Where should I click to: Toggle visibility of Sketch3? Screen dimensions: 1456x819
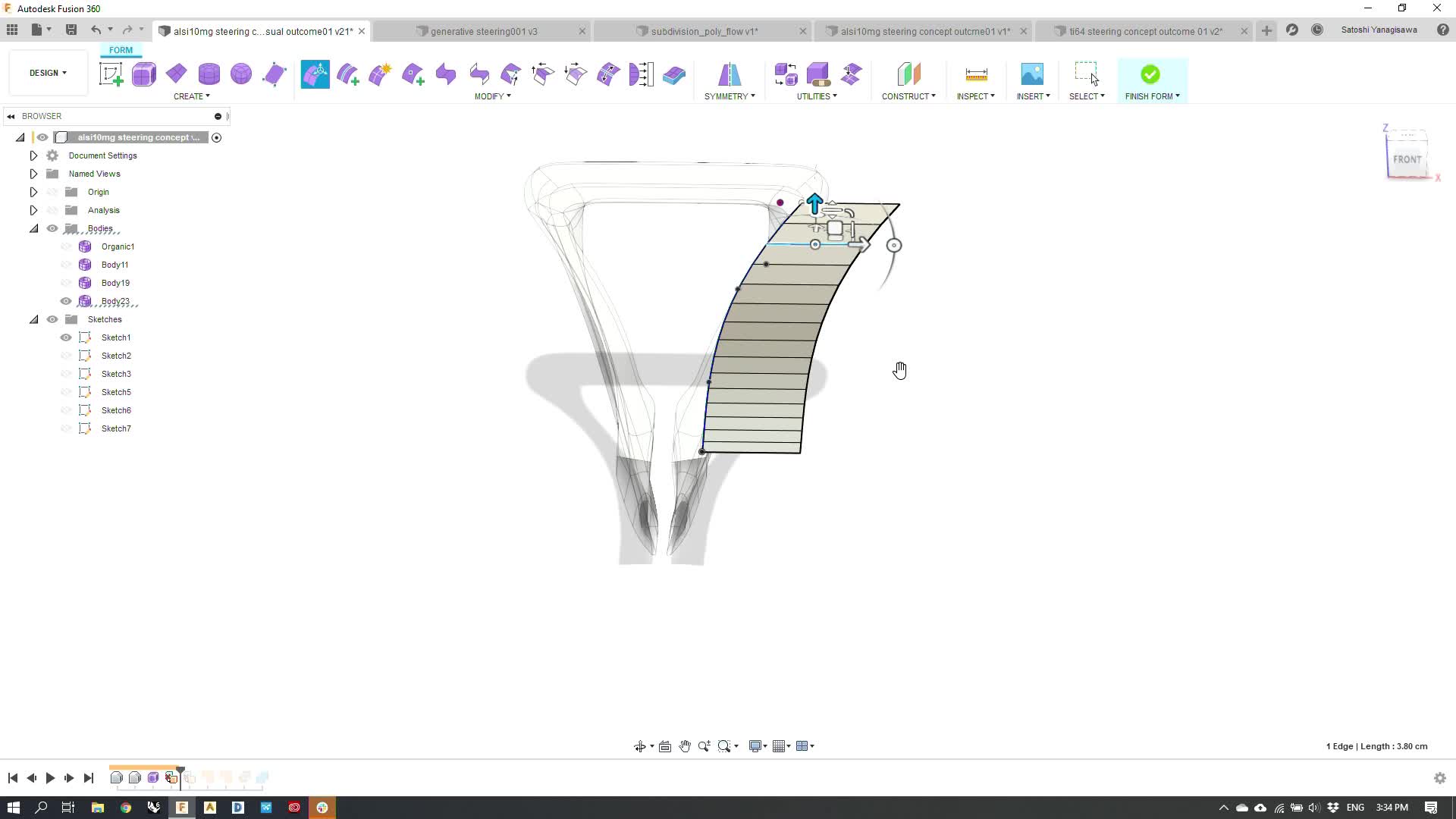(x=65, y=373)
